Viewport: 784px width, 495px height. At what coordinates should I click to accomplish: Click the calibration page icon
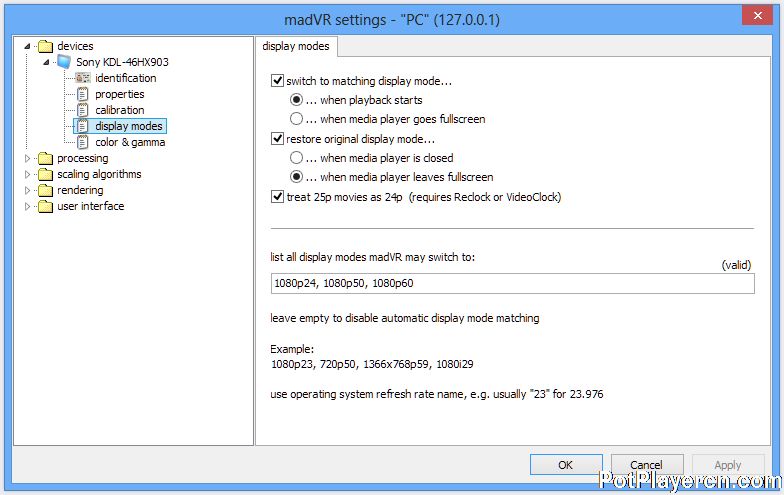tap(82, 110)
